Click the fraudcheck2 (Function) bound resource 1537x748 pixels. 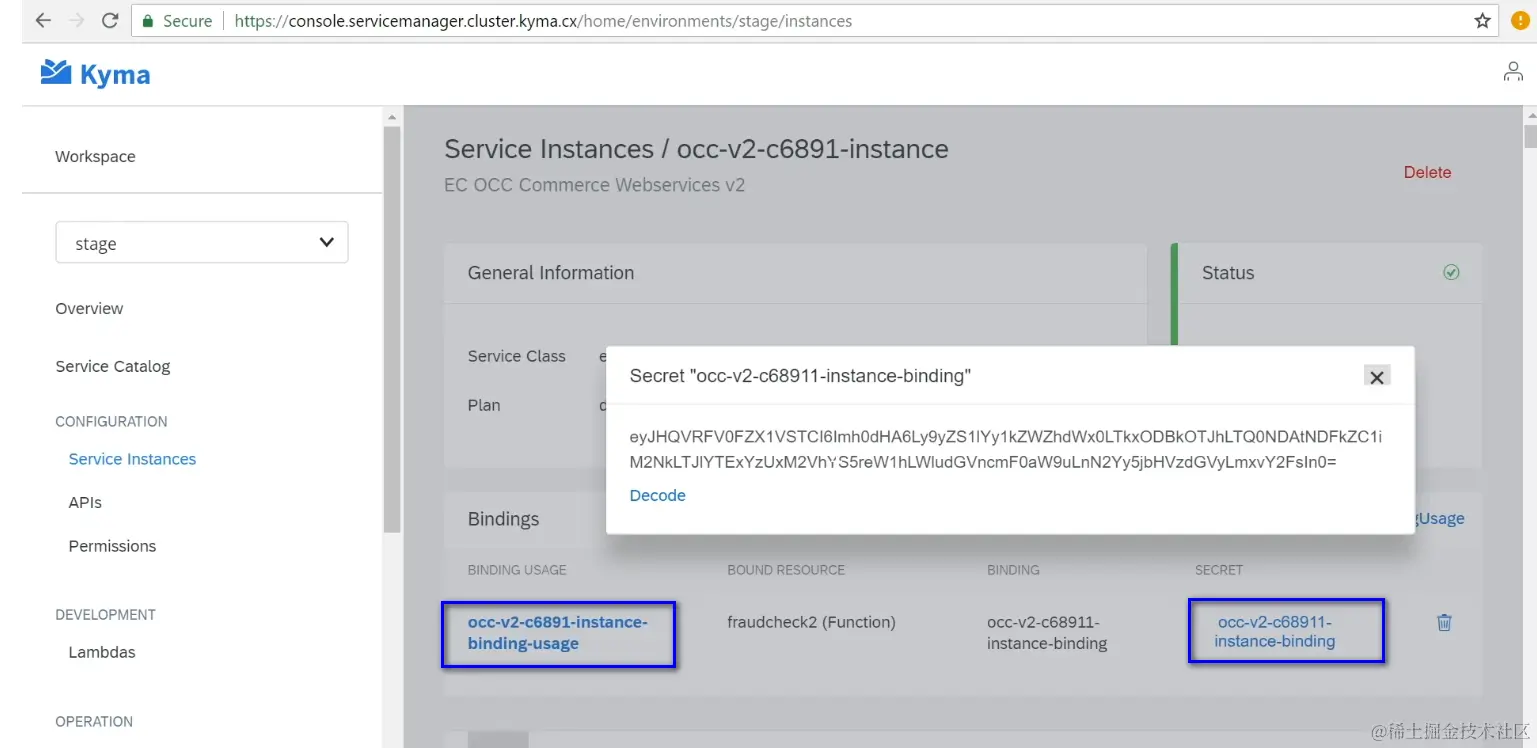[811, 622]
